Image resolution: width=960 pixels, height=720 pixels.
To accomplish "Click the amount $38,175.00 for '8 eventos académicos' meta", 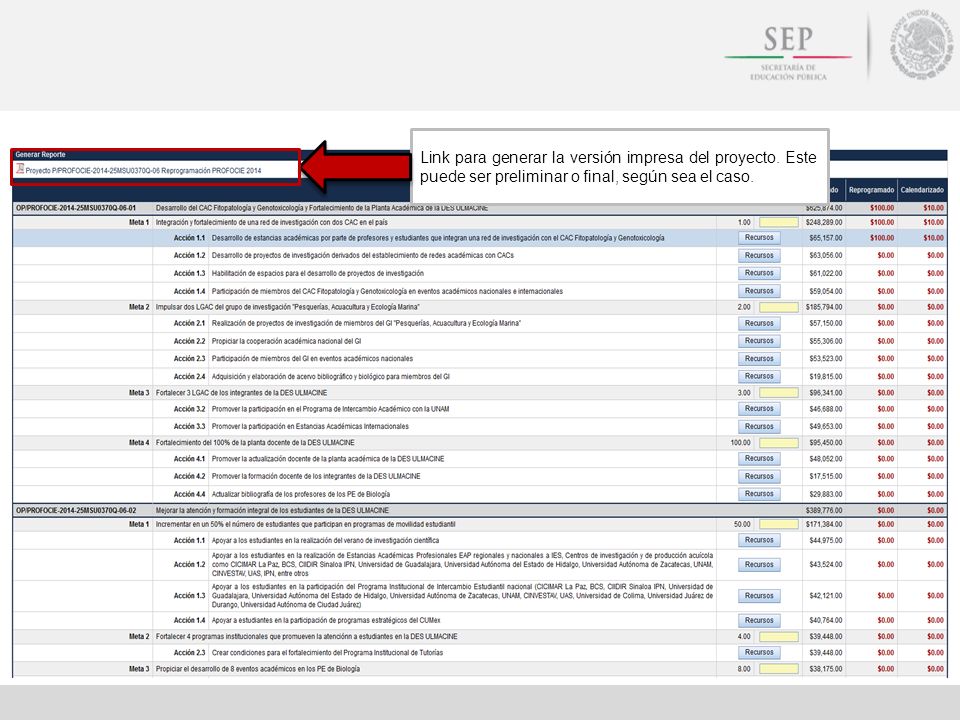I will (x=825, y=669).
